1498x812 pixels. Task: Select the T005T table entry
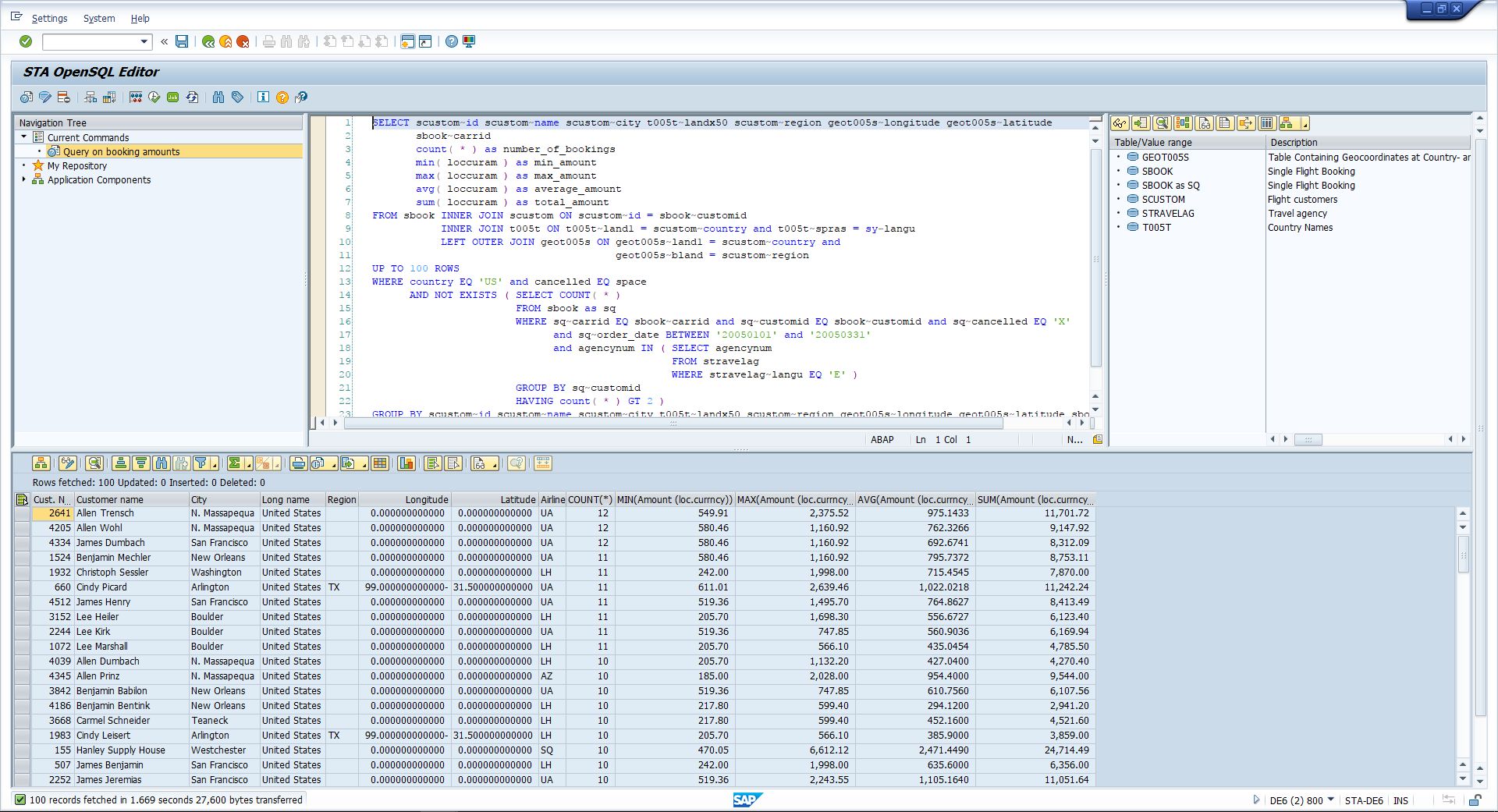1156,227
